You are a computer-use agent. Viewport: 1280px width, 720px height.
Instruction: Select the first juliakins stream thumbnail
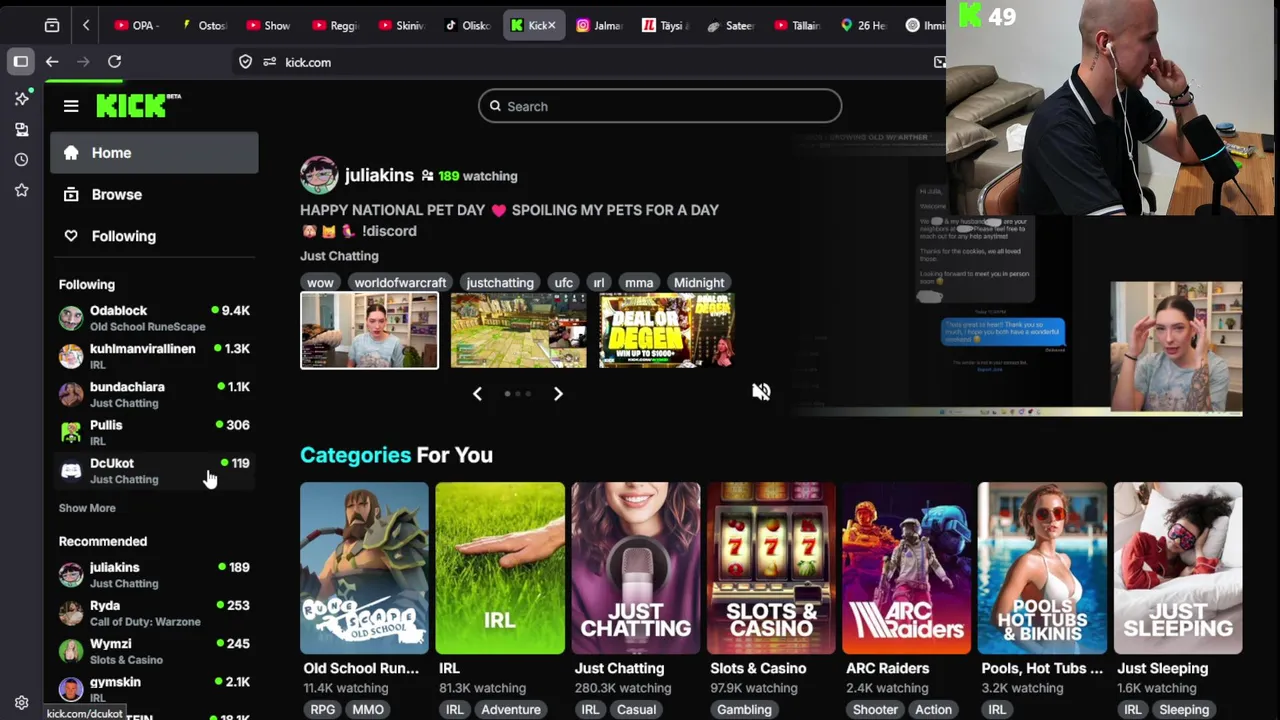coord(369,331)
